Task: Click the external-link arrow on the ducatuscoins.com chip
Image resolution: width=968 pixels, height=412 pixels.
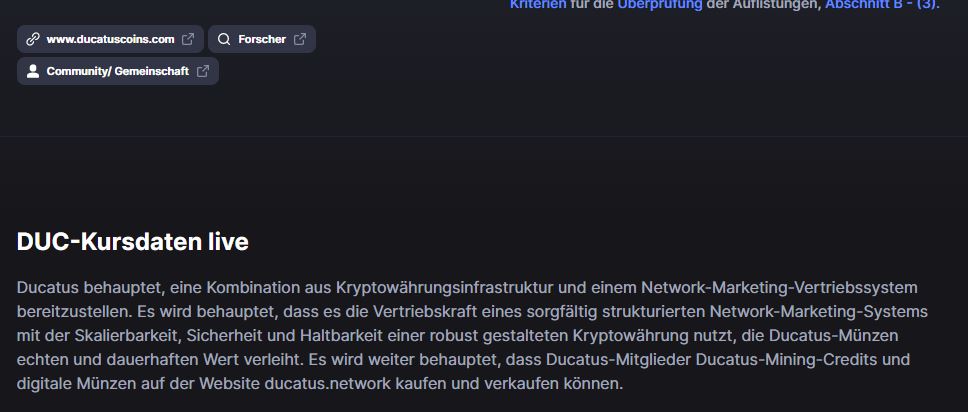Action: pyautogui.click(x=188, y=39)
